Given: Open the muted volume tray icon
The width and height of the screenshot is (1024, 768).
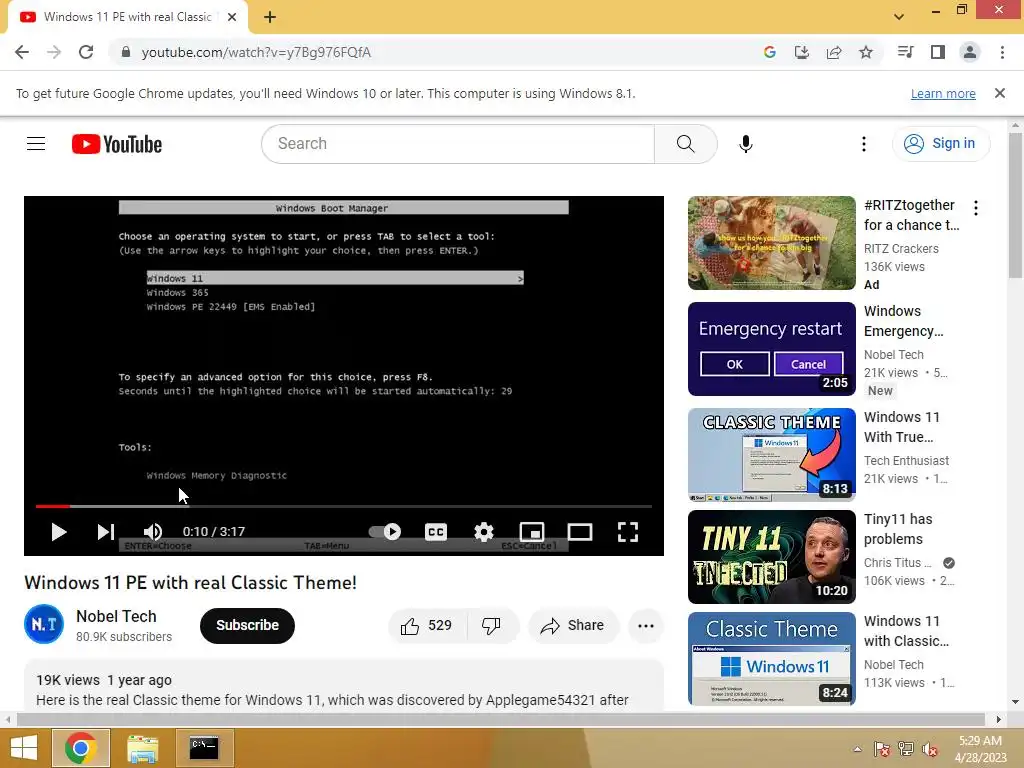Looking at the screenshot, I should click(930, 749).
